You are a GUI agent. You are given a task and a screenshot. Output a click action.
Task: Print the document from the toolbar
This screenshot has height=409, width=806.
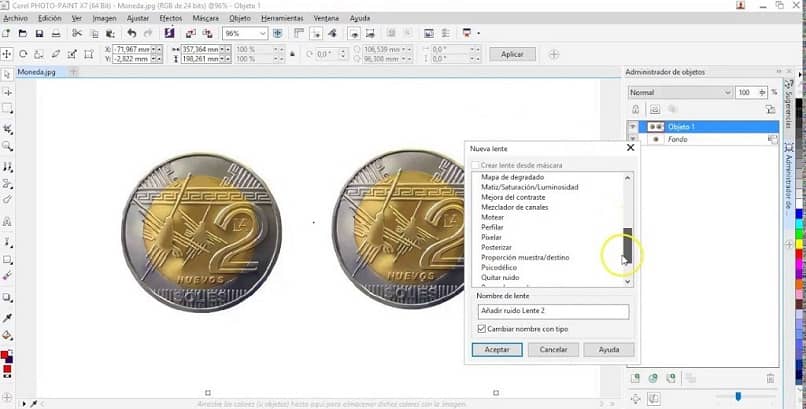[x=56, y=33]
